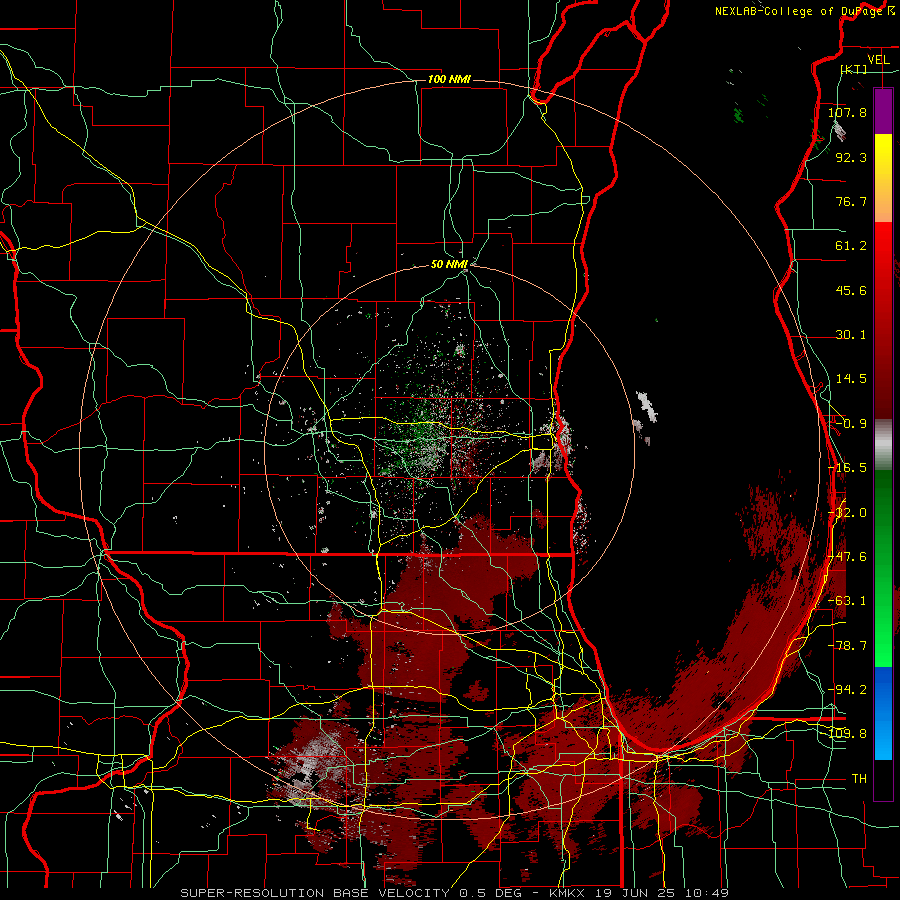This screenshot has height=900, width=900.
Task: Select the -63.1 velocity scale value
Action: 847,601
